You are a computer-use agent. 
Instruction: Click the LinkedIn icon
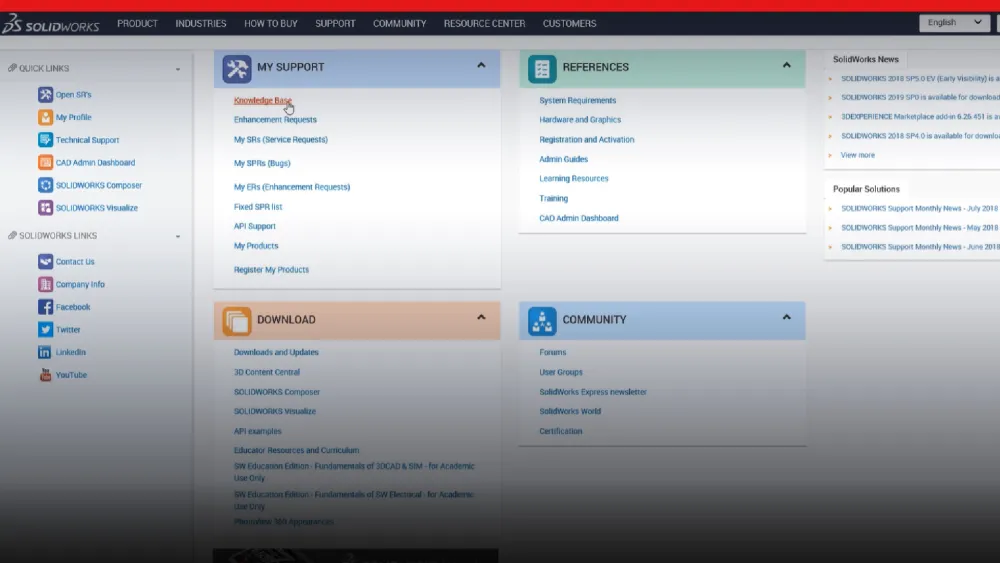click(x=45, y=352)
